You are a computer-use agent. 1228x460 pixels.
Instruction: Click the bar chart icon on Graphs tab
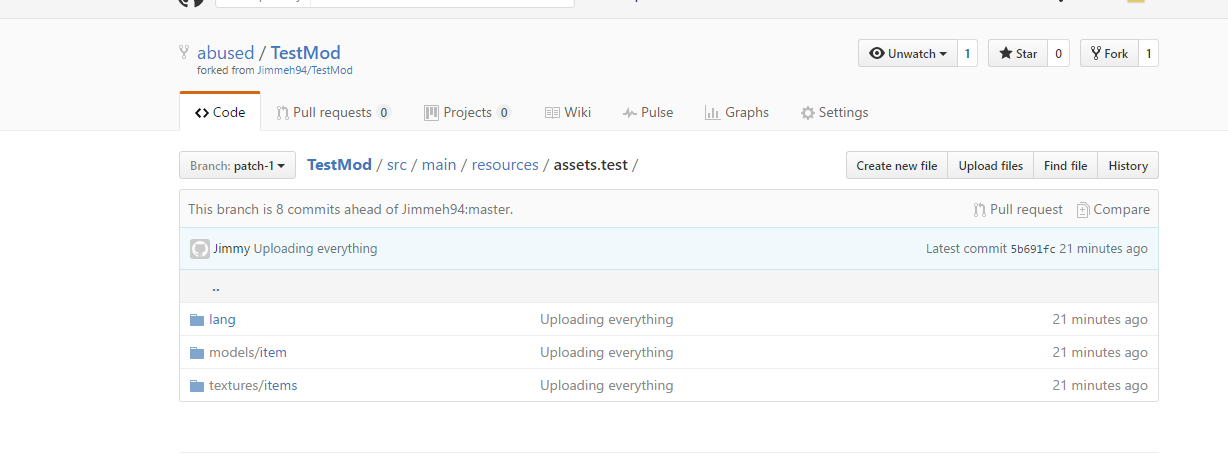coord(712,113)
